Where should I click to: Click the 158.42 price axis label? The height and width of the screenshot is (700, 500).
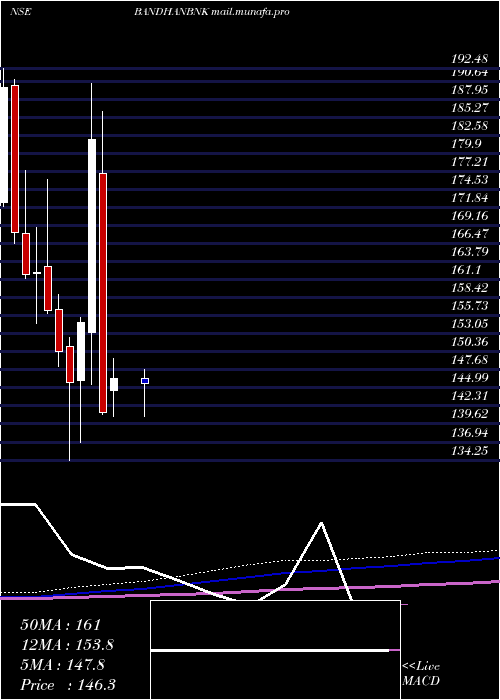(x=469, y=288)
